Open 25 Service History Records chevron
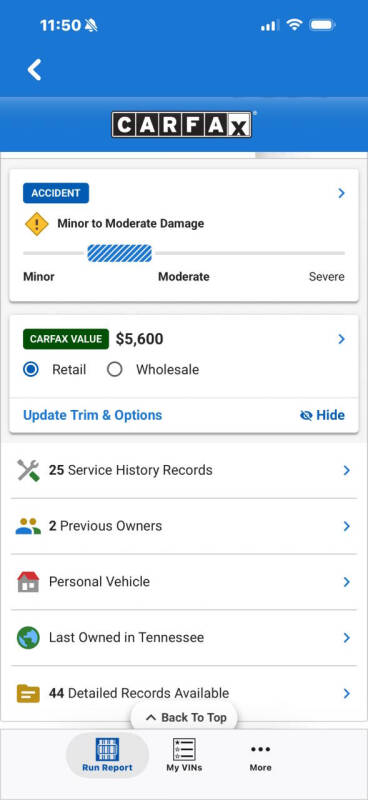Screen dimensions: 368x800 point(347,470)
